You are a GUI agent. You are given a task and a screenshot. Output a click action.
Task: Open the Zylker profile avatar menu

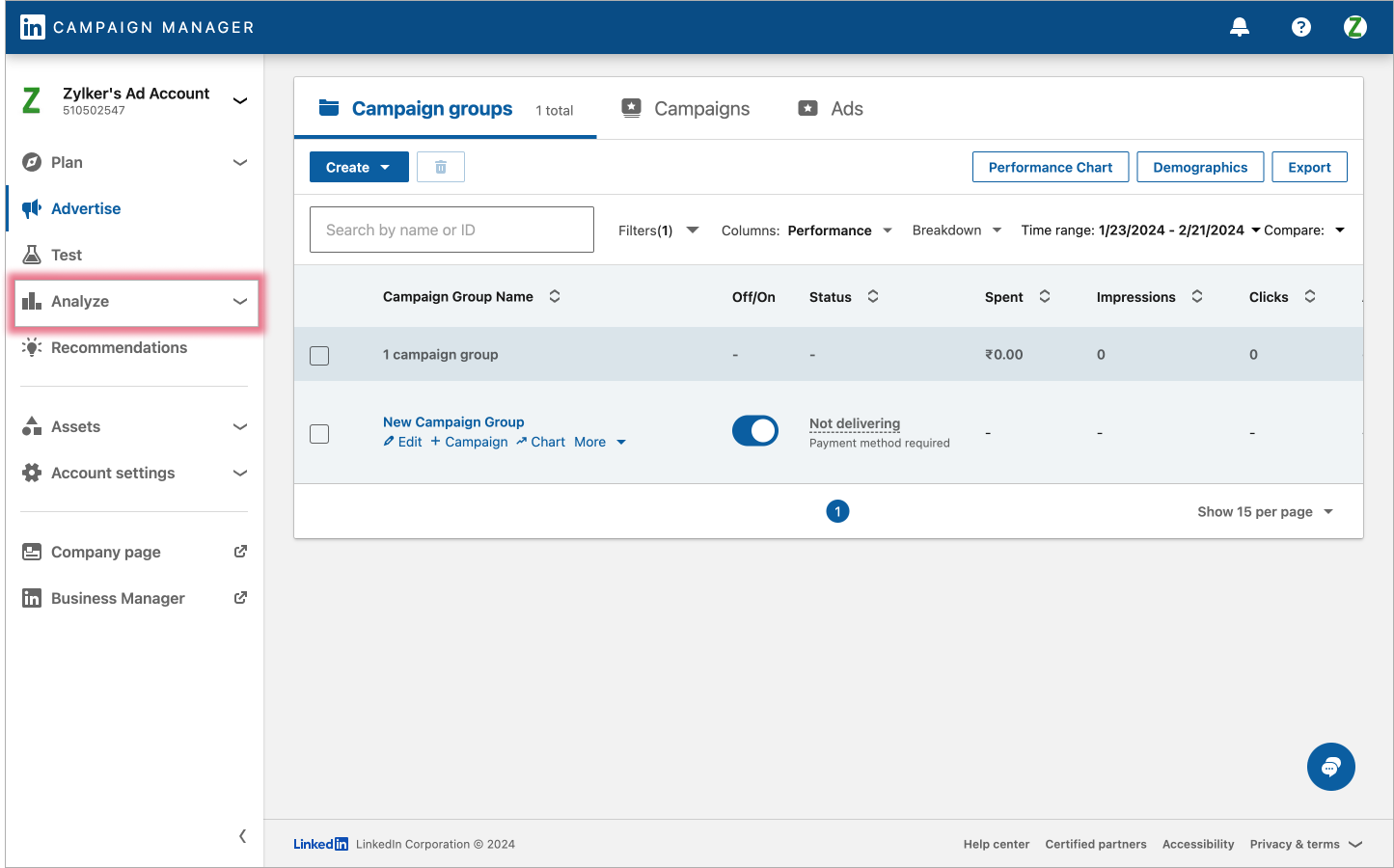(1354, 27)
